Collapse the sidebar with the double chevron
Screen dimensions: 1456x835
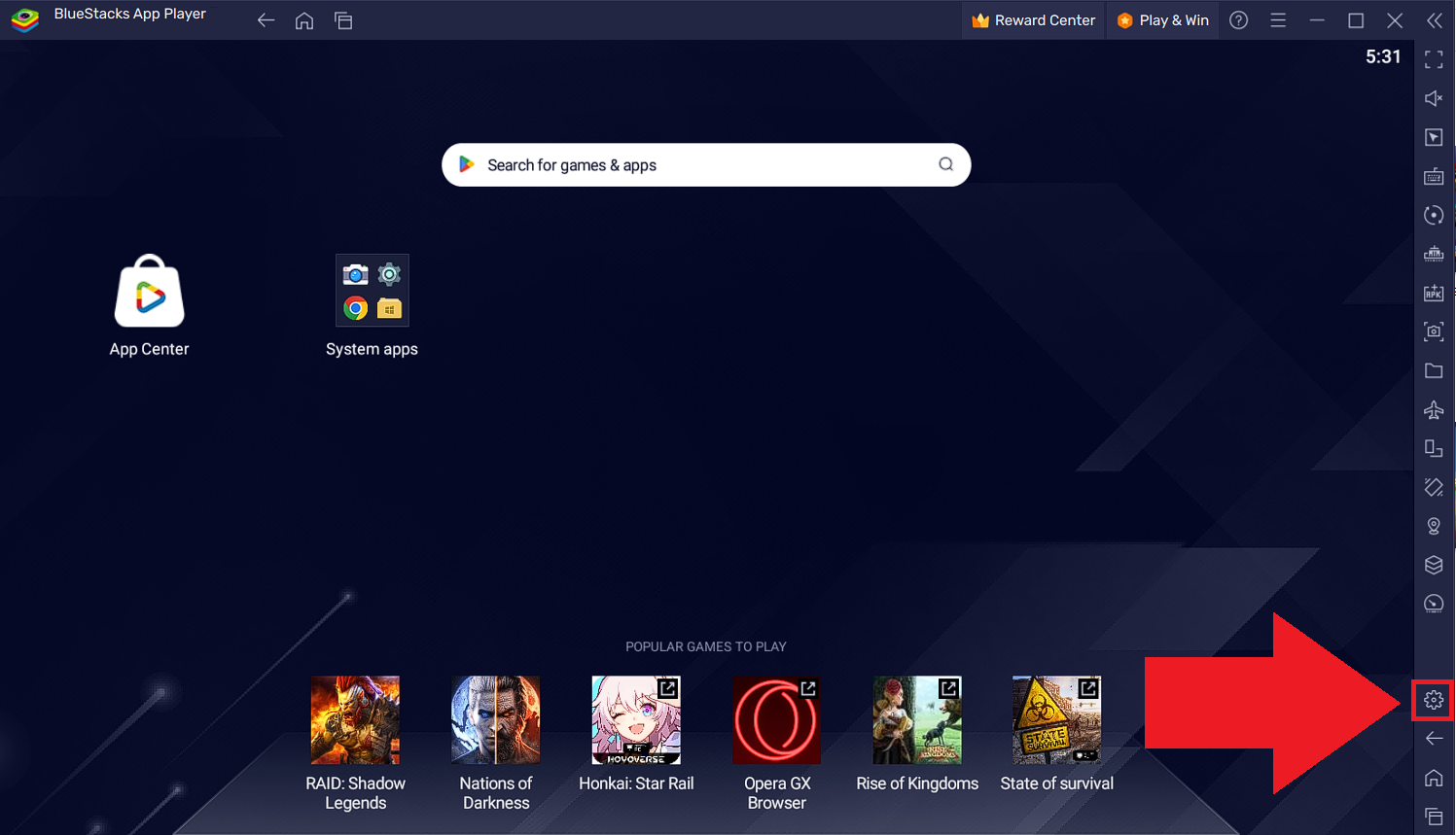(x=1434, y=20)
